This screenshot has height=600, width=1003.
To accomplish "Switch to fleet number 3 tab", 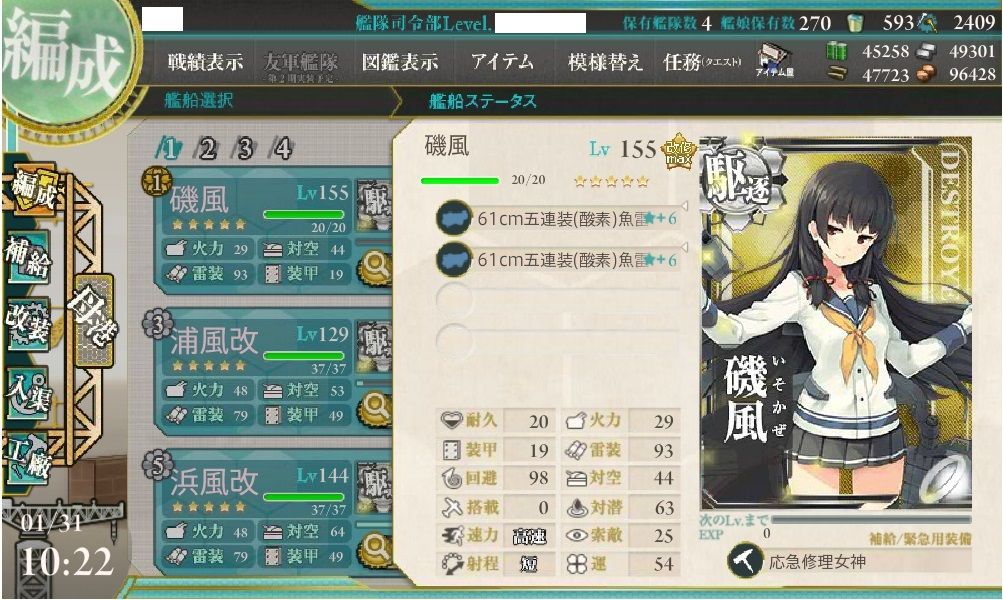I will (244, 148).
